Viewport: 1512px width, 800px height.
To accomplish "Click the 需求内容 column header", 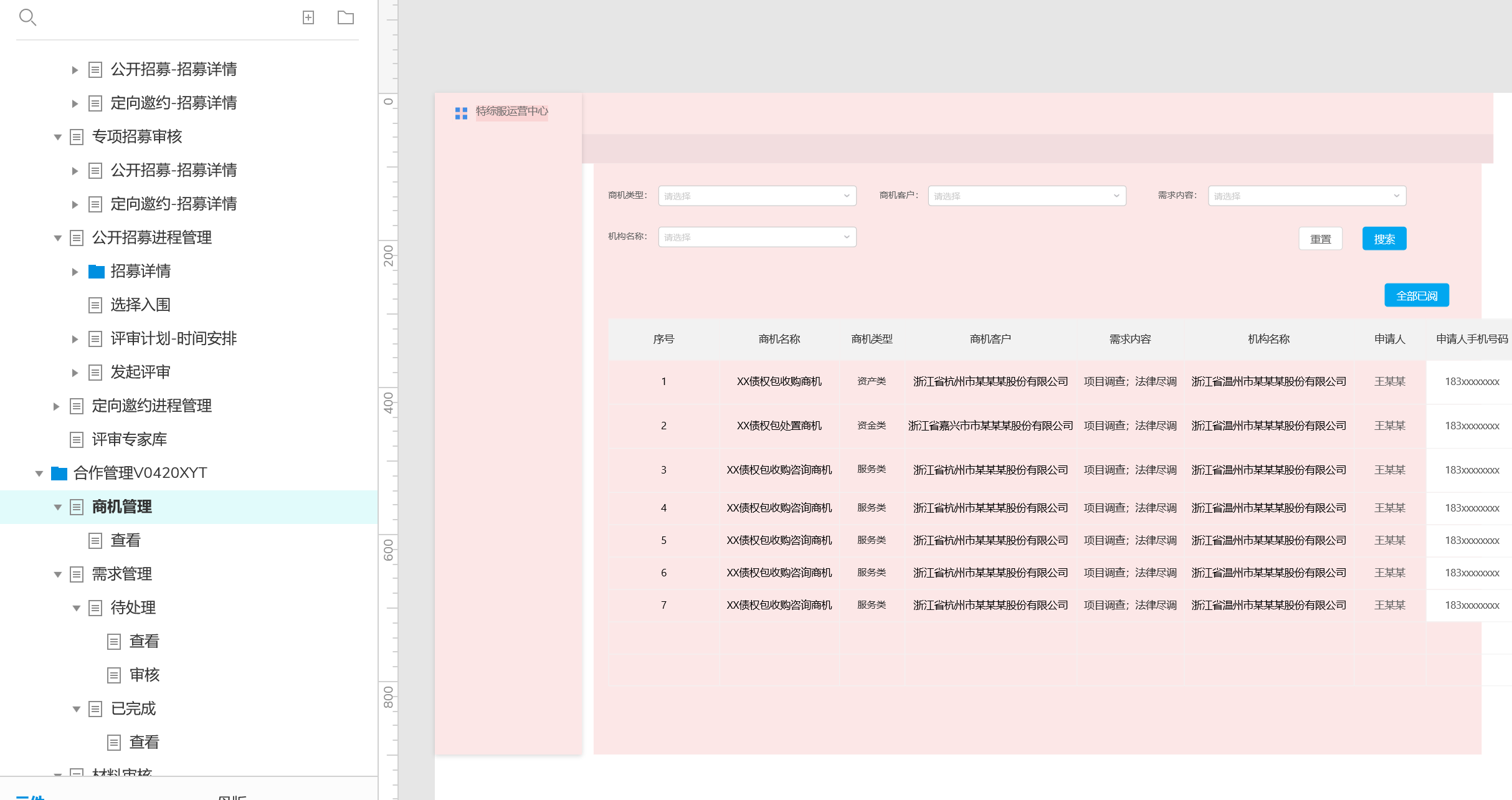I will (1130, 339).
